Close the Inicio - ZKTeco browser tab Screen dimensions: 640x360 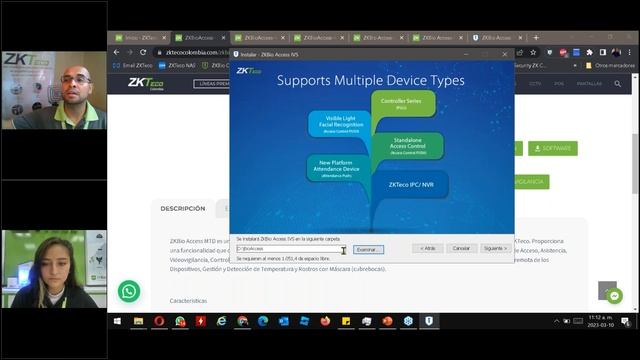pos(164,38)
